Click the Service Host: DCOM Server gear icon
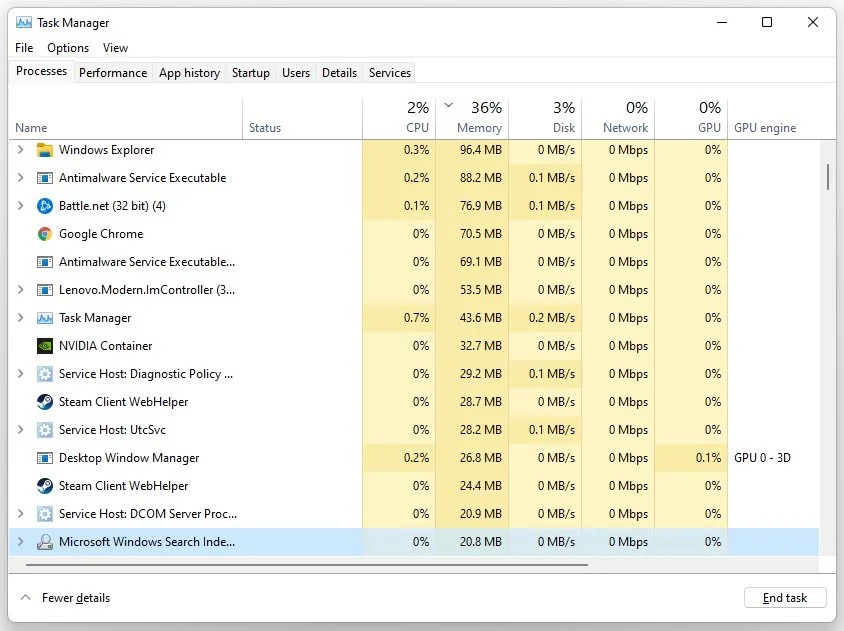The width and height of the screenshot is (844, 631). (45, 514)
